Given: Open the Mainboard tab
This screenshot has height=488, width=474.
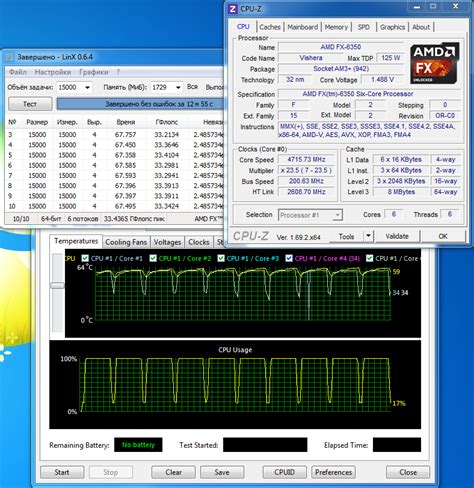Looking at the screenshot, I should point(303,27).
